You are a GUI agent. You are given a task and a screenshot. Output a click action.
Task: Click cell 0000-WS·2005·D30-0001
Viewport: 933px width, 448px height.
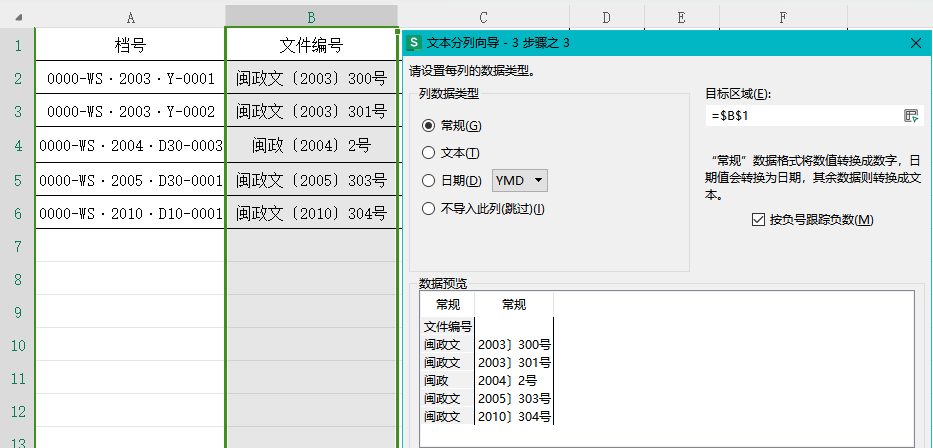pos(130,179)
